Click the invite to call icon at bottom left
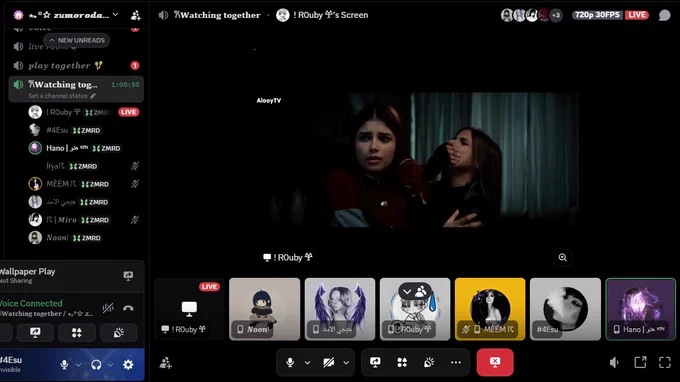Viewport: 680px width, 382px height. pyautogui.click(x=165, y=362)
